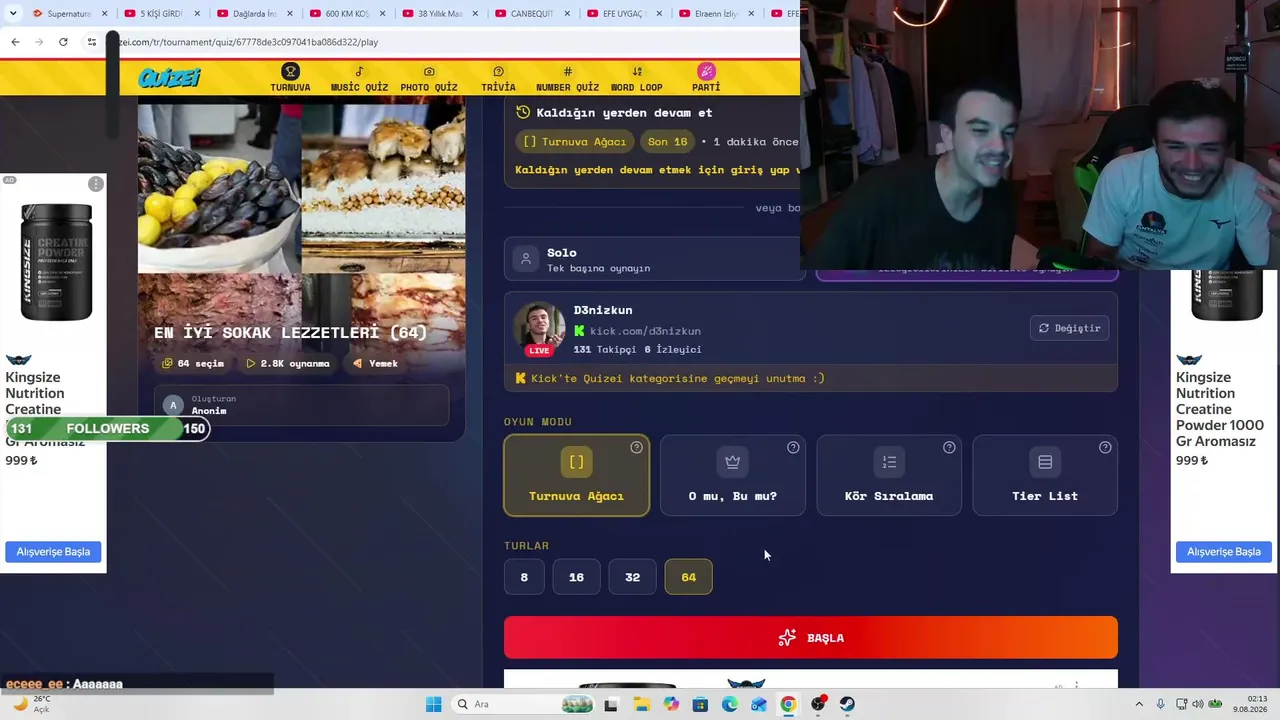Open Number Quiz from the navbar
The image size is (1280, 720).
click(567, 78)
